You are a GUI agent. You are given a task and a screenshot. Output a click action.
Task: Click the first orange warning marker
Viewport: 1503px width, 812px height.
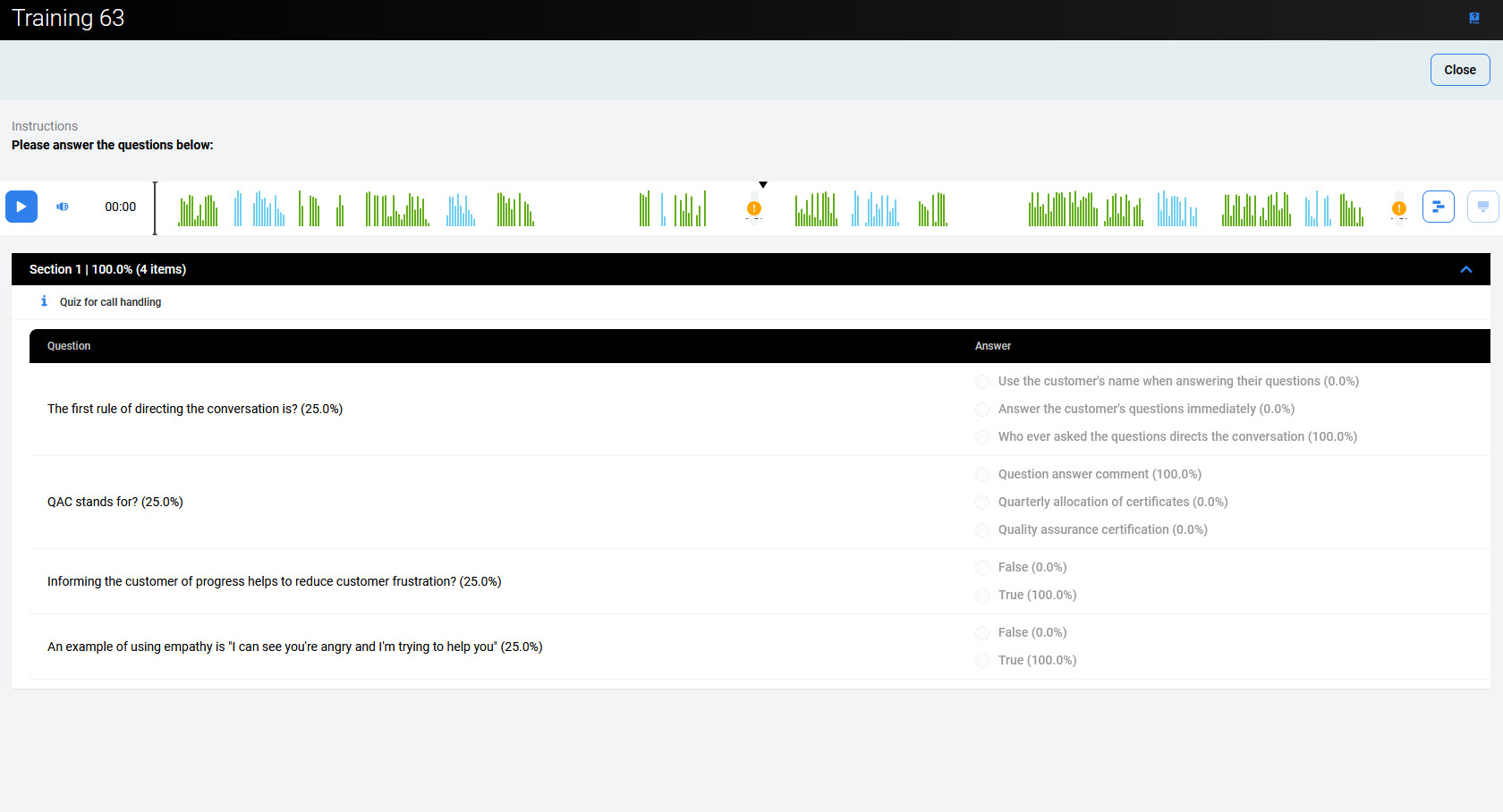coord(754,208)
